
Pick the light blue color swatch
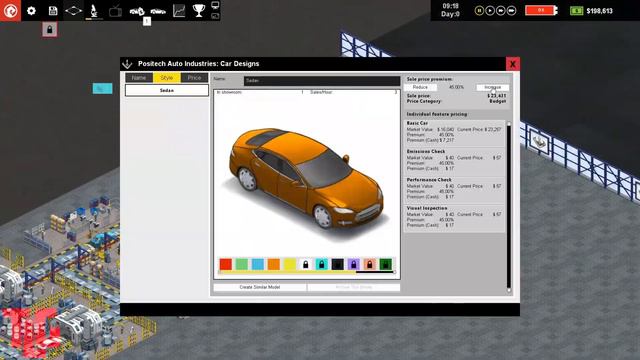click(258, 264)
